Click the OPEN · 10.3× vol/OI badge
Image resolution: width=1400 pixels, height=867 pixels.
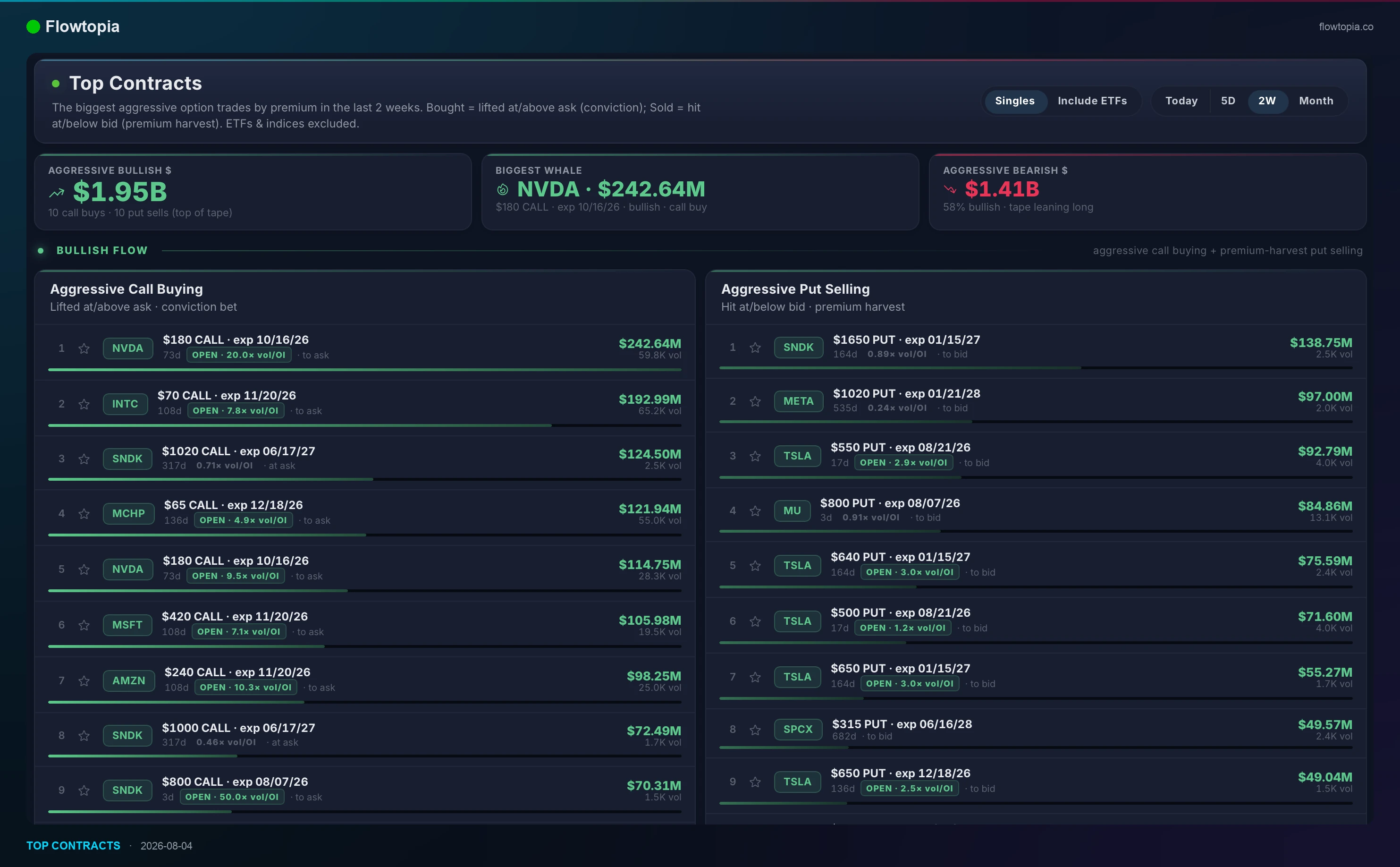pyautogui.click(x=246, y=688)
